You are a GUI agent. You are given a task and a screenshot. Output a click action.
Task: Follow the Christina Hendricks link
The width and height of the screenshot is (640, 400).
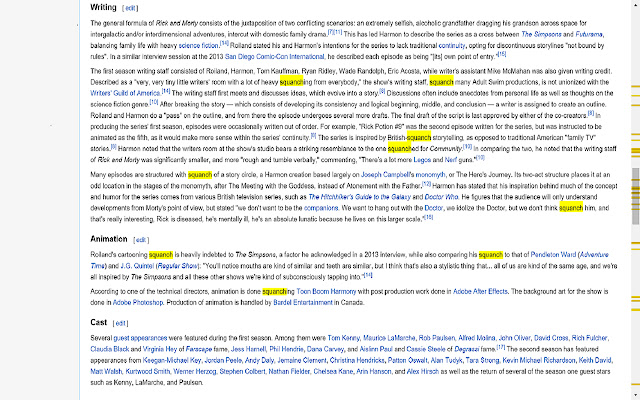(357, 360)
